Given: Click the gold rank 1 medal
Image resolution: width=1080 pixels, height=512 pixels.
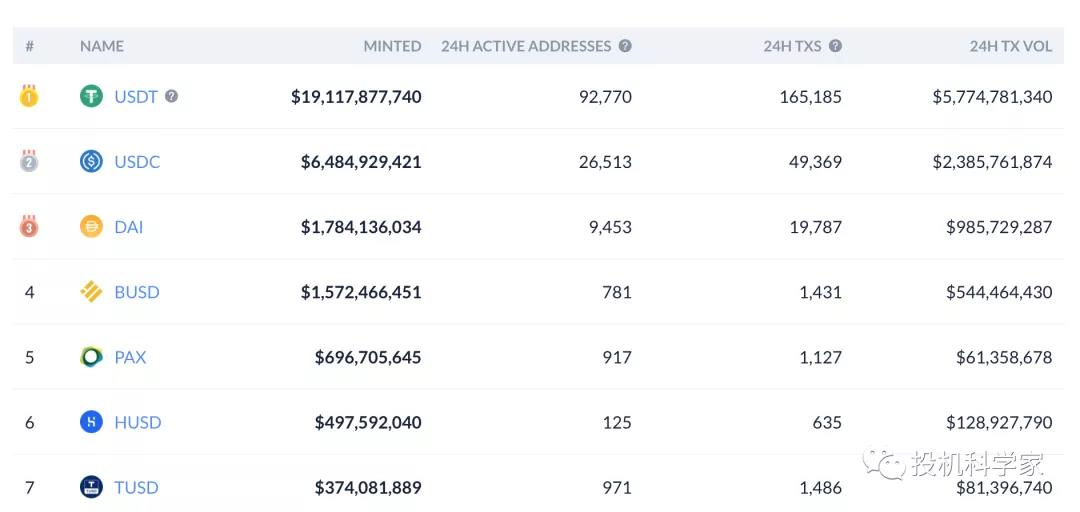Looking at the screenshot, I should tap(29, 97).
